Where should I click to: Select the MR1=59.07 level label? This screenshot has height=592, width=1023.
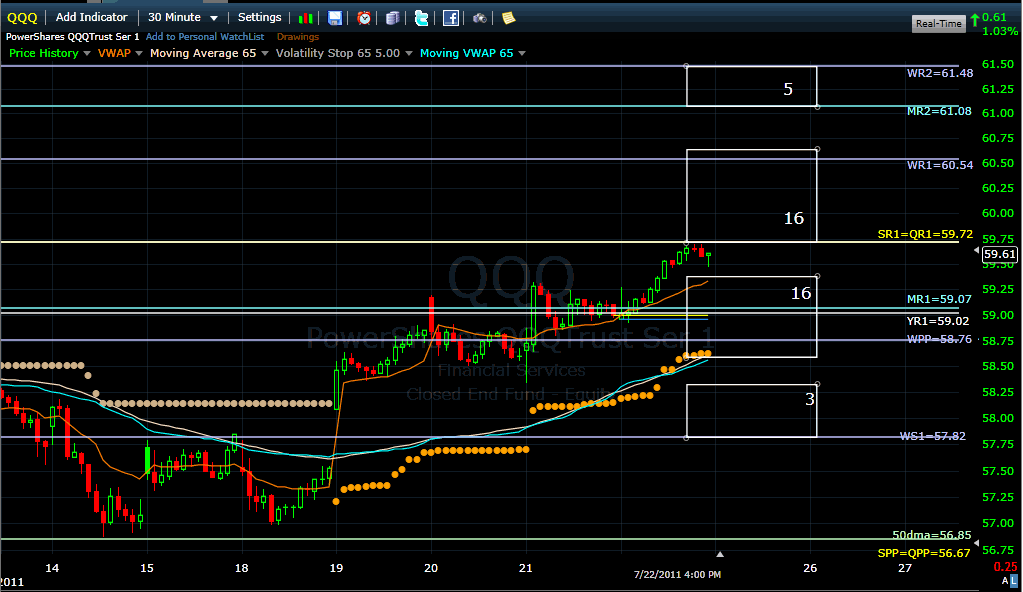(939, 299)
